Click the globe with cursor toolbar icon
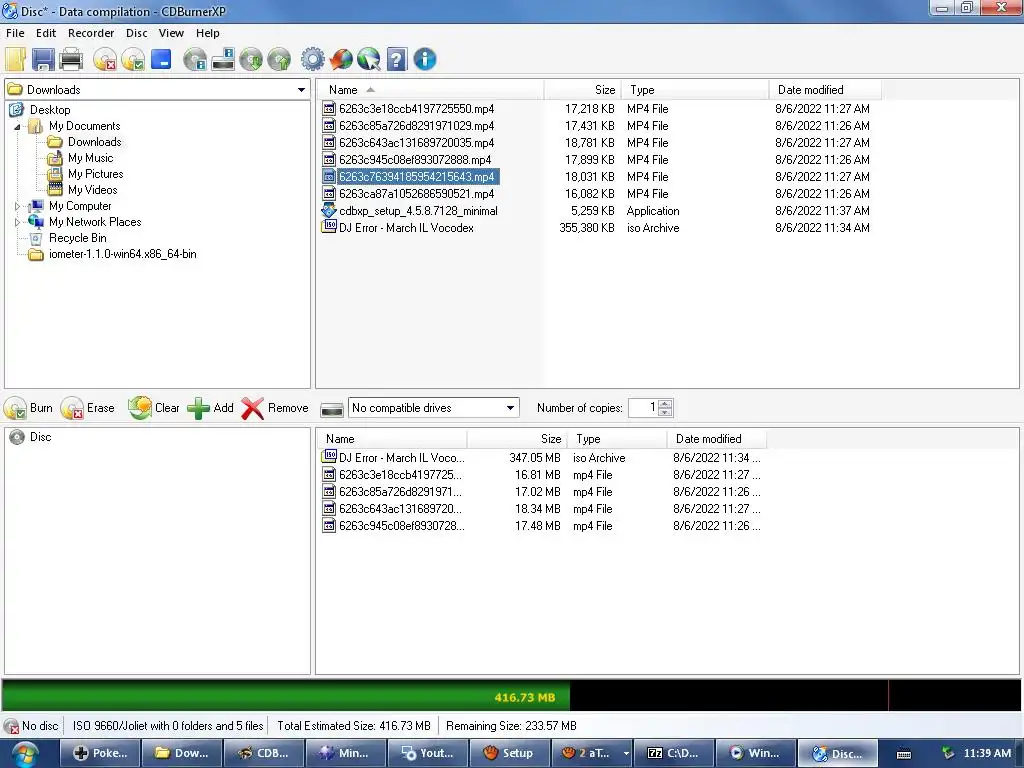 pos(369,59)
